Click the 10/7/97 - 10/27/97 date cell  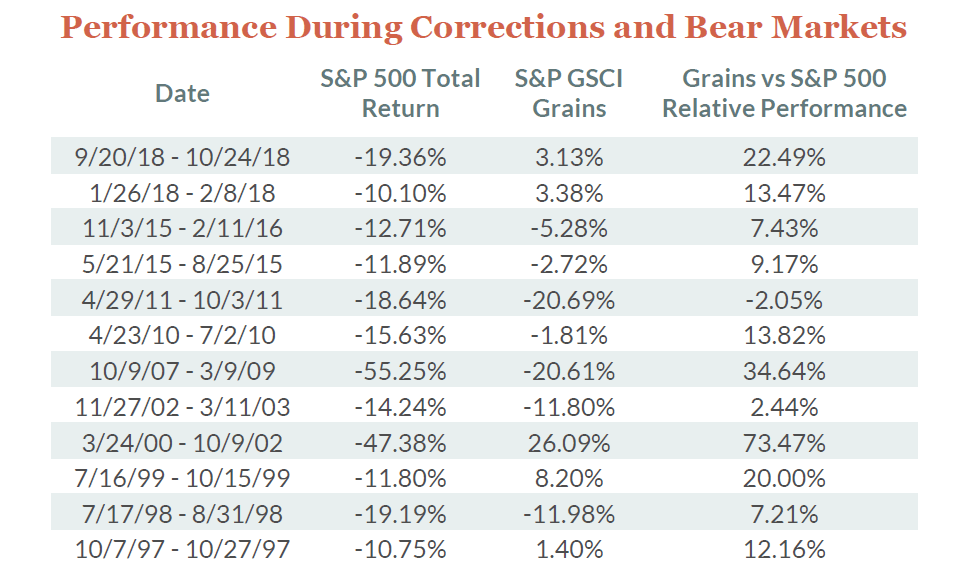point(182,550)
